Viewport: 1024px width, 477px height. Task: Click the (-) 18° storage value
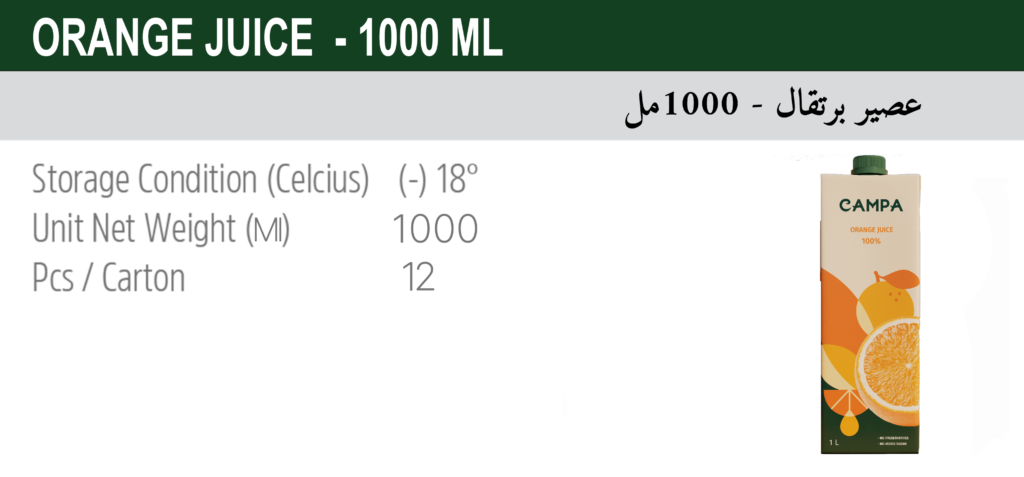click(438, 179)
